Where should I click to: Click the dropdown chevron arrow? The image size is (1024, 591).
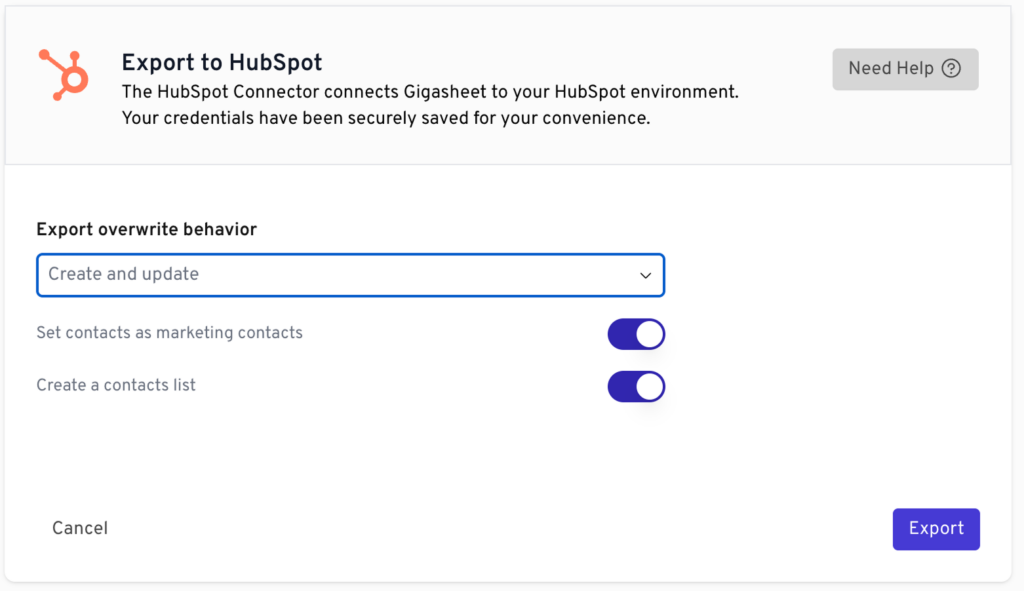coord(646,275)
